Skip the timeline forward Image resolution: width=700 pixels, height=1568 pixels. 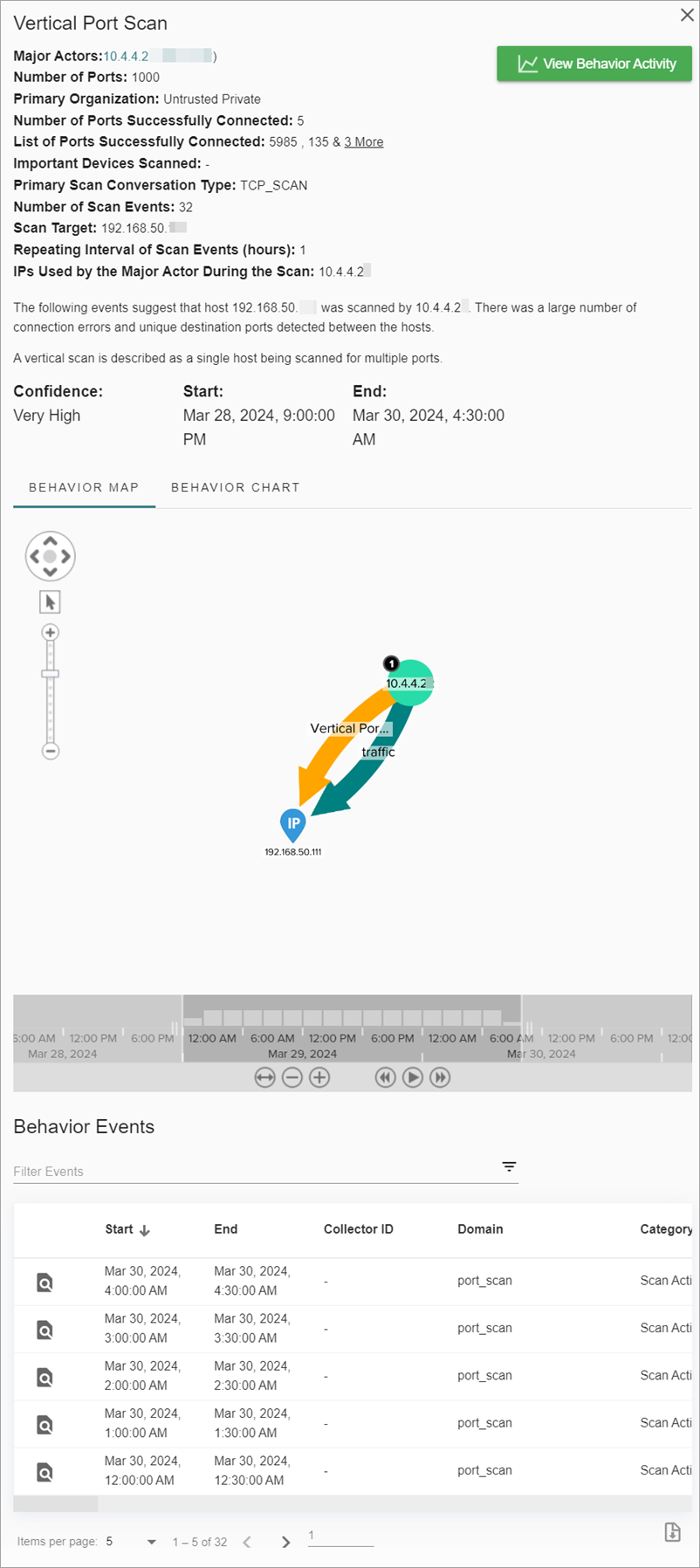click(x=440, y=1077)
